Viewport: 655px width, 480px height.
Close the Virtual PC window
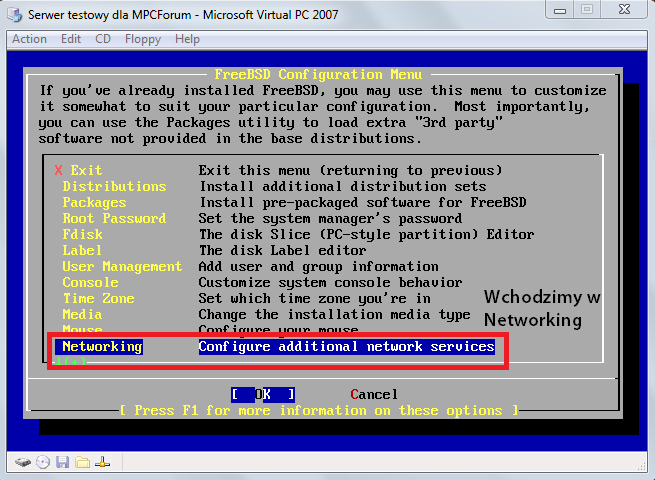tap(624, 10)
